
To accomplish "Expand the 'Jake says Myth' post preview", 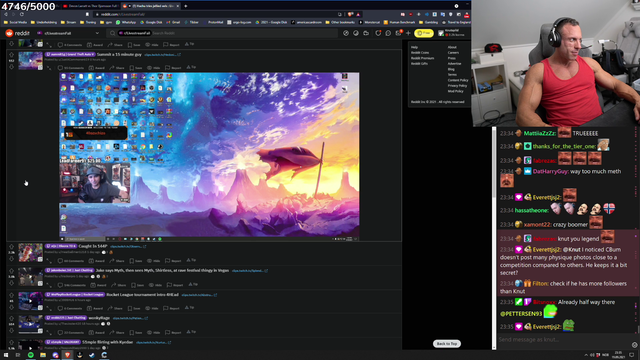I will 49,284.
